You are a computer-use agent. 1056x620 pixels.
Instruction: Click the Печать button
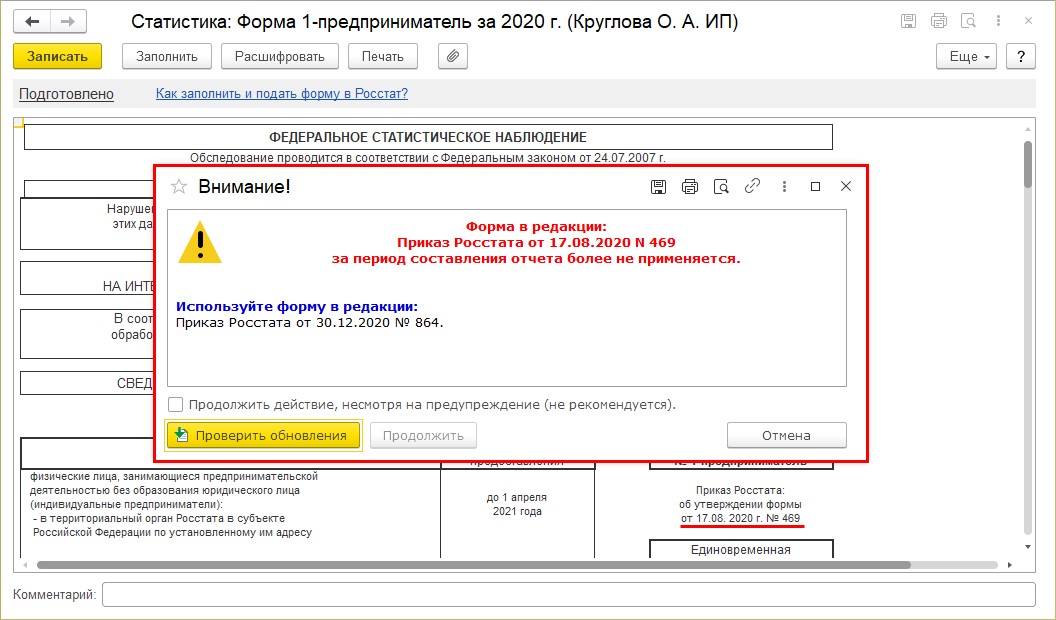point(383,57)
